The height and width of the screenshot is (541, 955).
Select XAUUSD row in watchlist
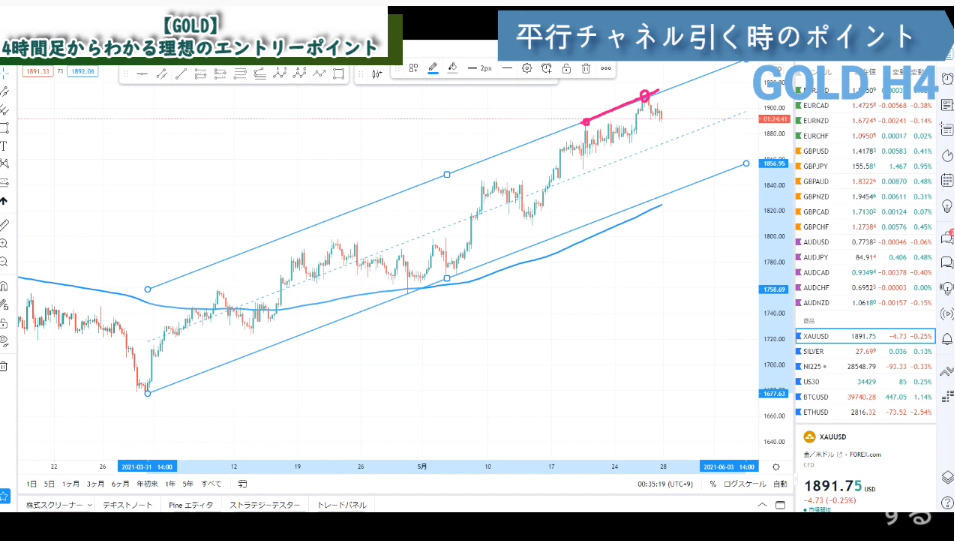point(865,336)
